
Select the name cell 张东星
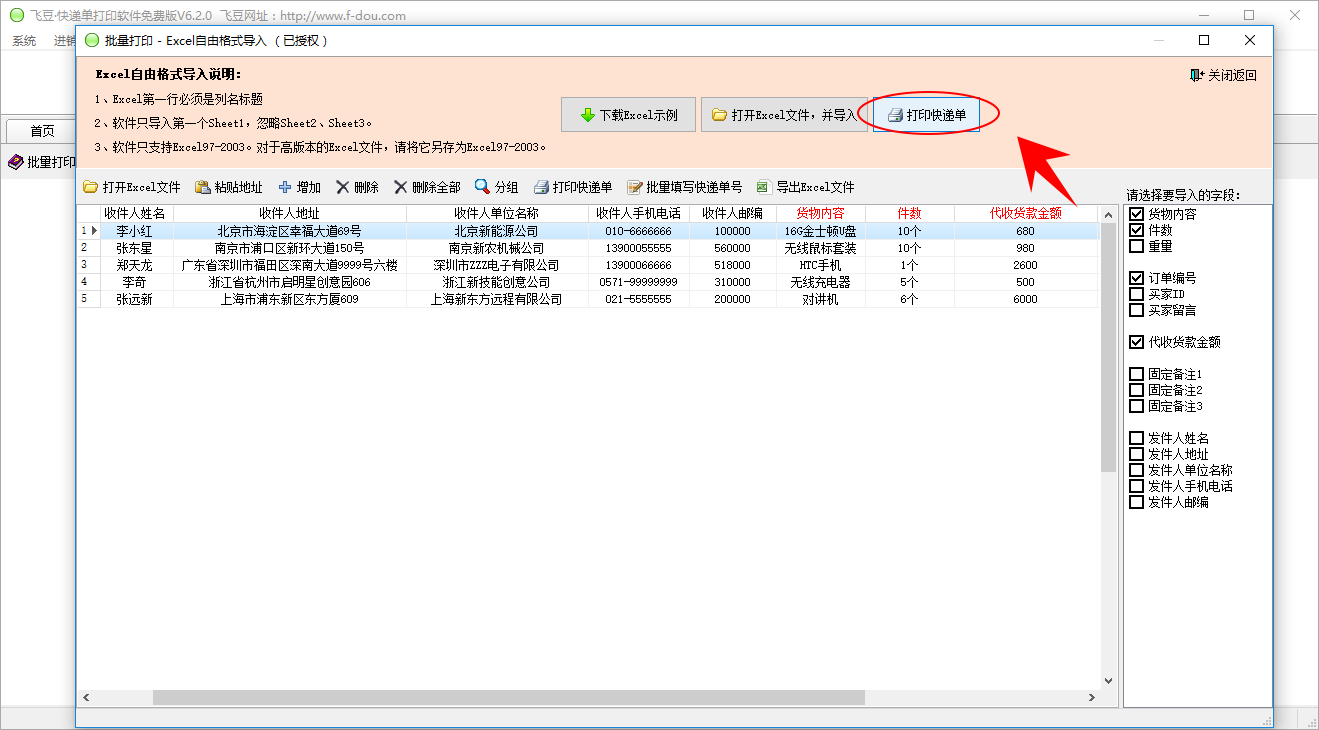tap(136, 248)
